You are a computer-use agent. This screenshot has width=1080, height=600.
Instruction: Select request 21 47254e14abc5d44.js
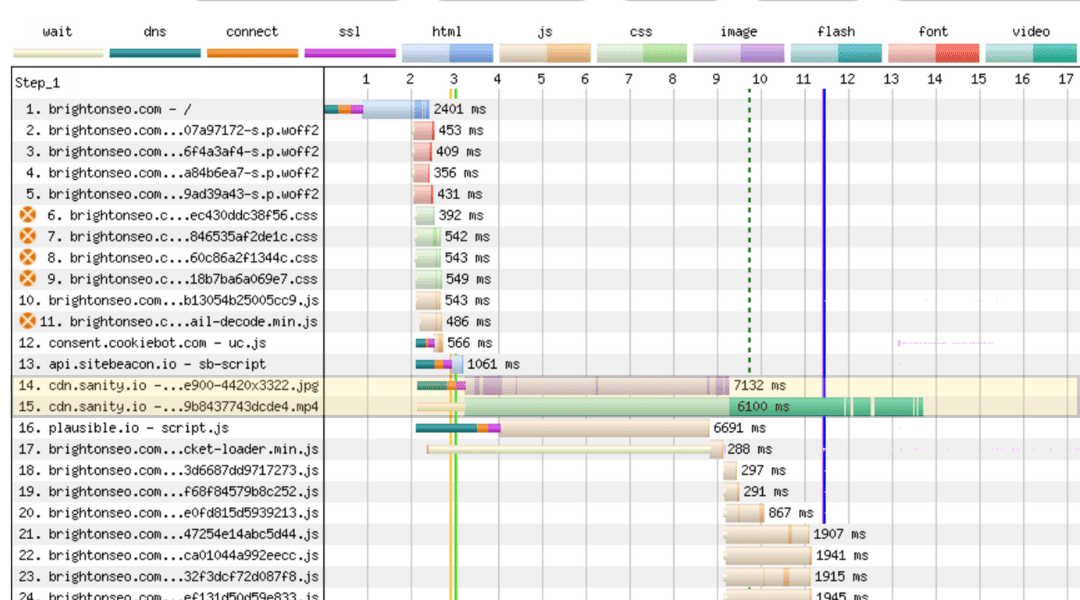[168, 534]
